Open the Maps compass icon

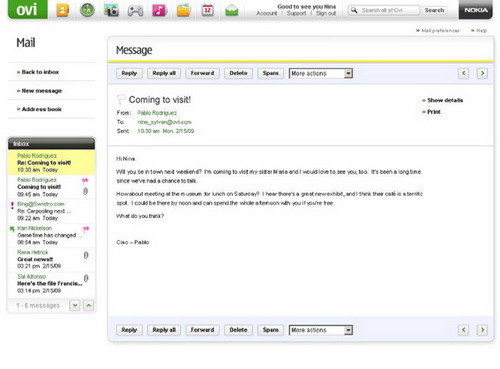click(x=87, y=10)
